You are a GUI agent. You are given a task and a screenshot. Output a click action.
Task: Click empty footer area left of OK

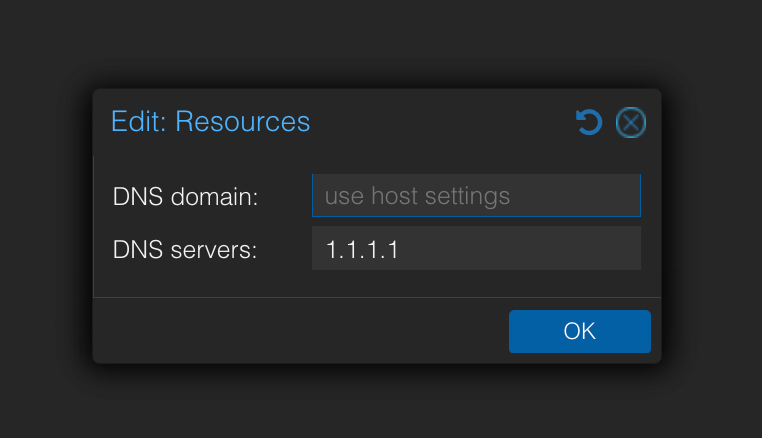click(x=300, y=331)
